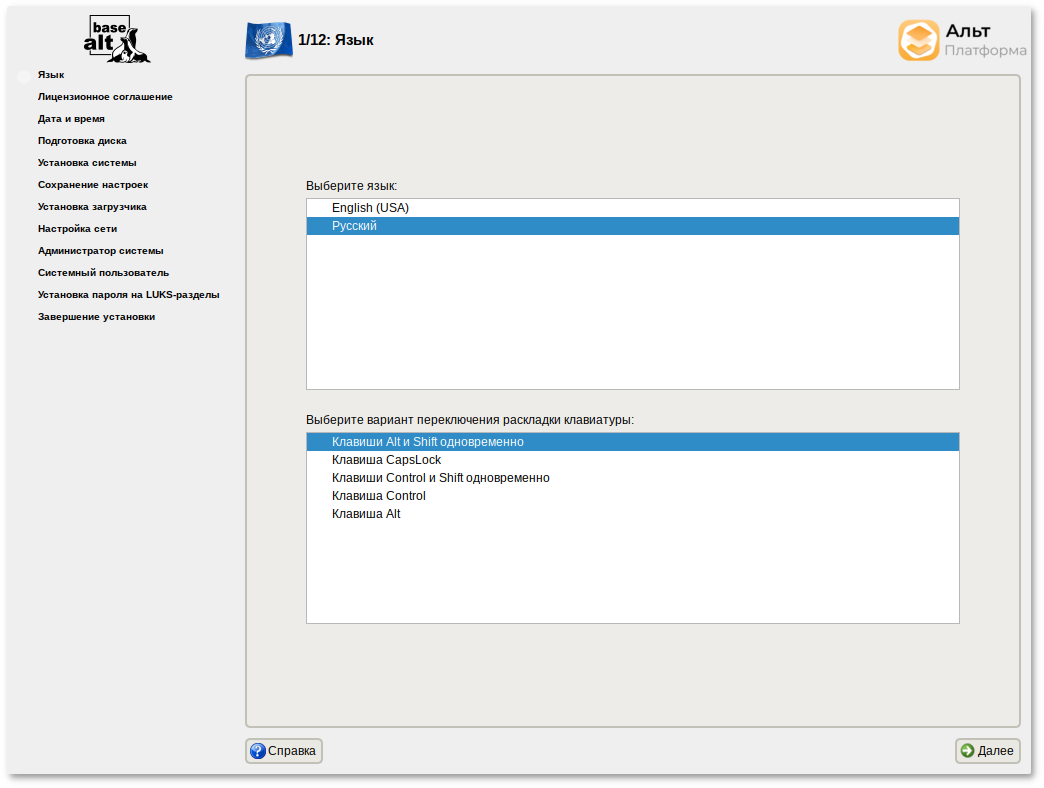Choose Alt и Shift одновременно layout switch

tap(427, 442)
